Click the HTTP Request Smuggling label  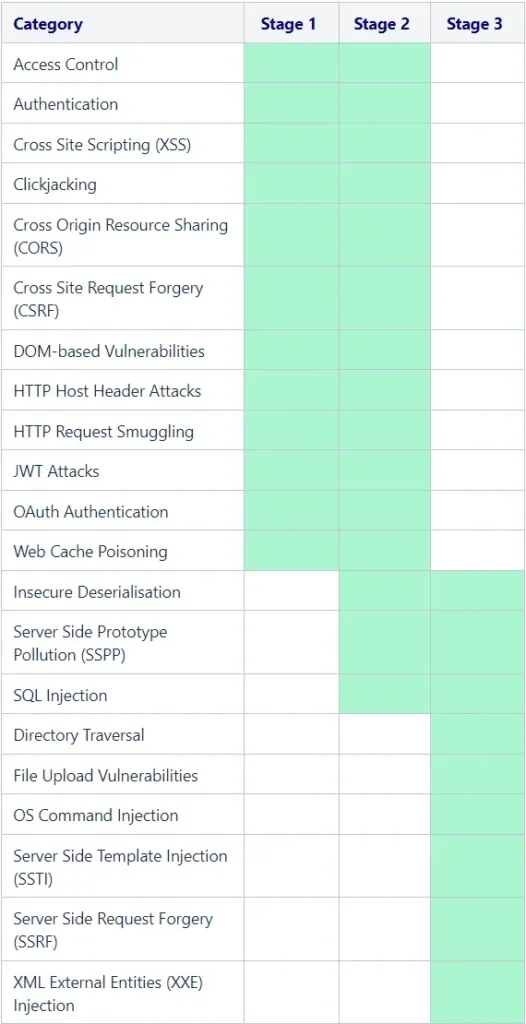click(103, 432)
